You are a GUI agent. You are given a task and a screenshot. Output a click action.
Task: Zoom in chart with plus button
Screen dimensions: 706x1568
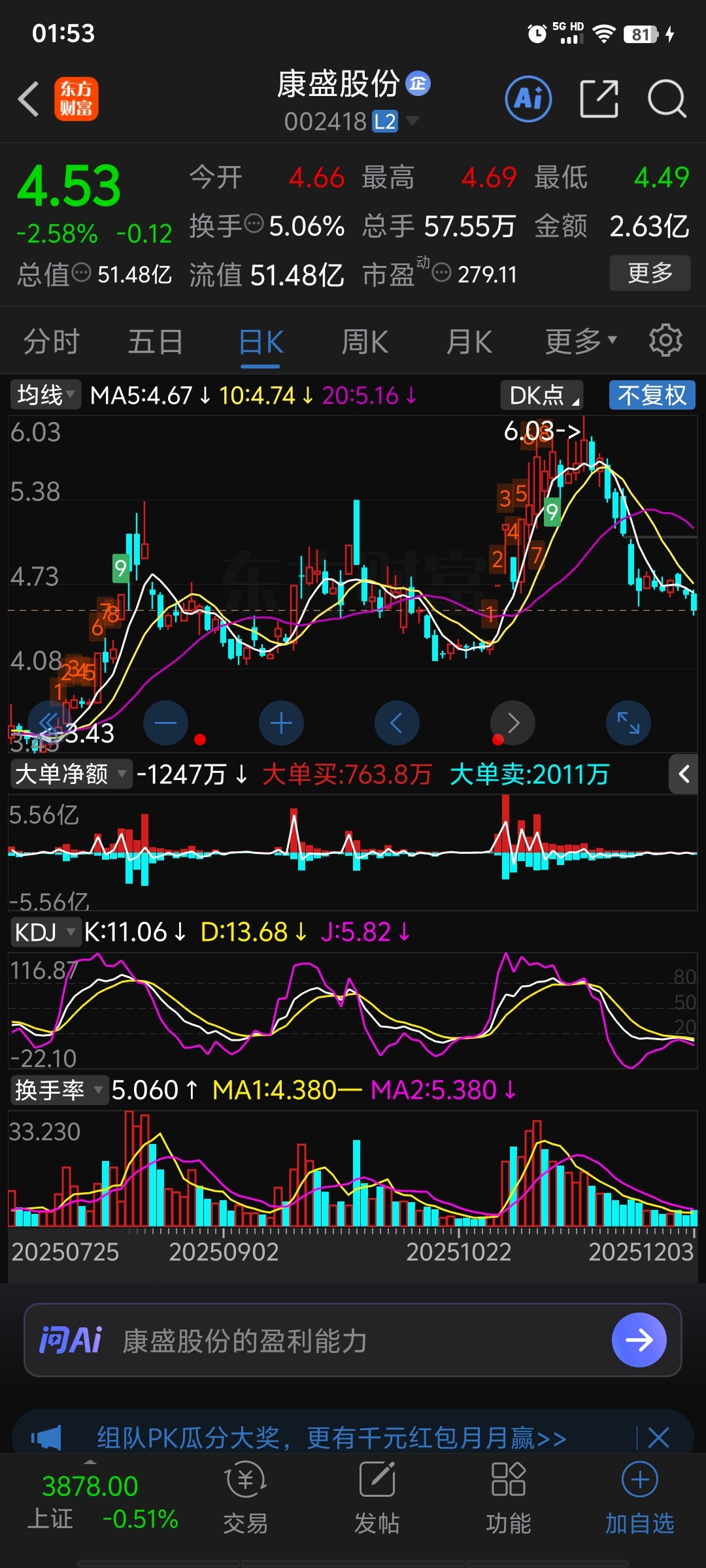281,723
